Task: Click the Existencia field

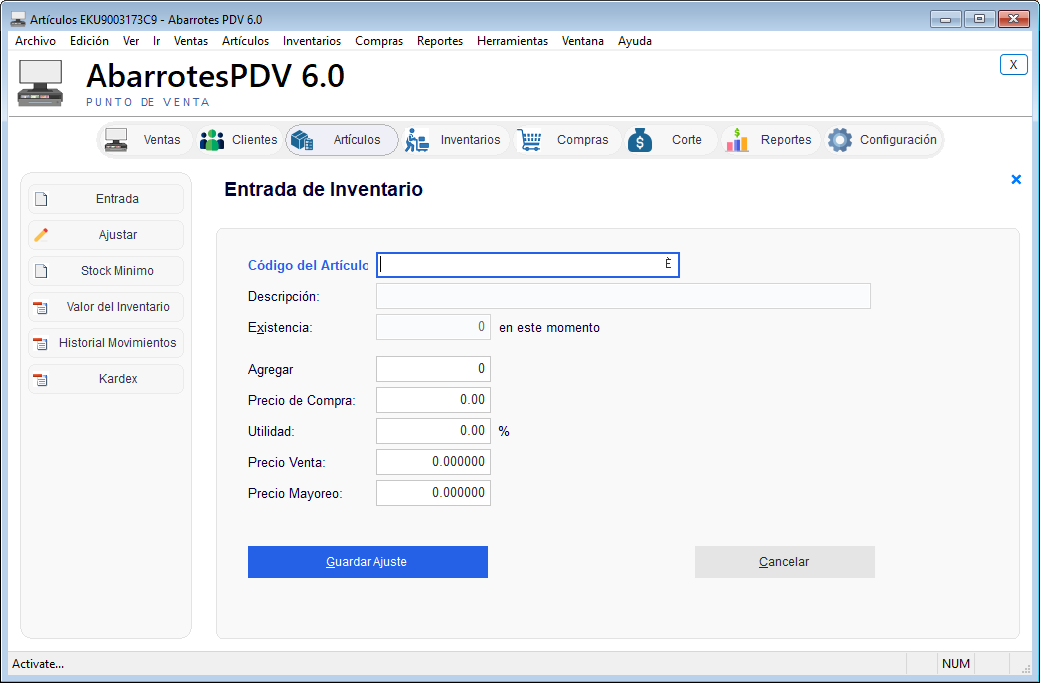Action: pos(433,327)
